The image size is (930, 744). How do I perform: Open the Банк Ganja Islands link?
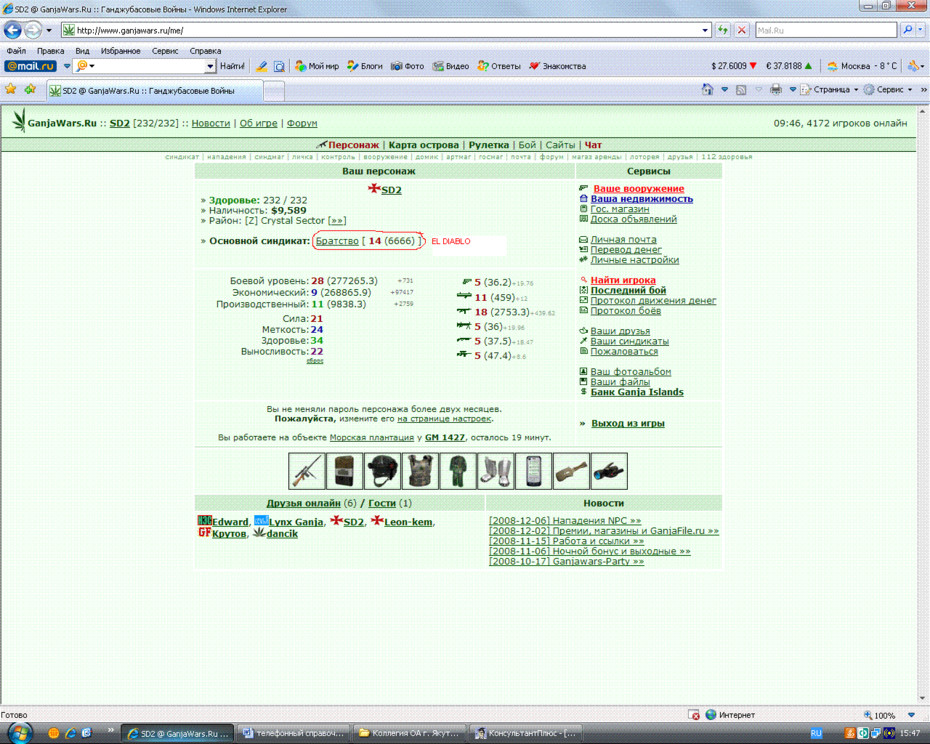pos(636,392)
